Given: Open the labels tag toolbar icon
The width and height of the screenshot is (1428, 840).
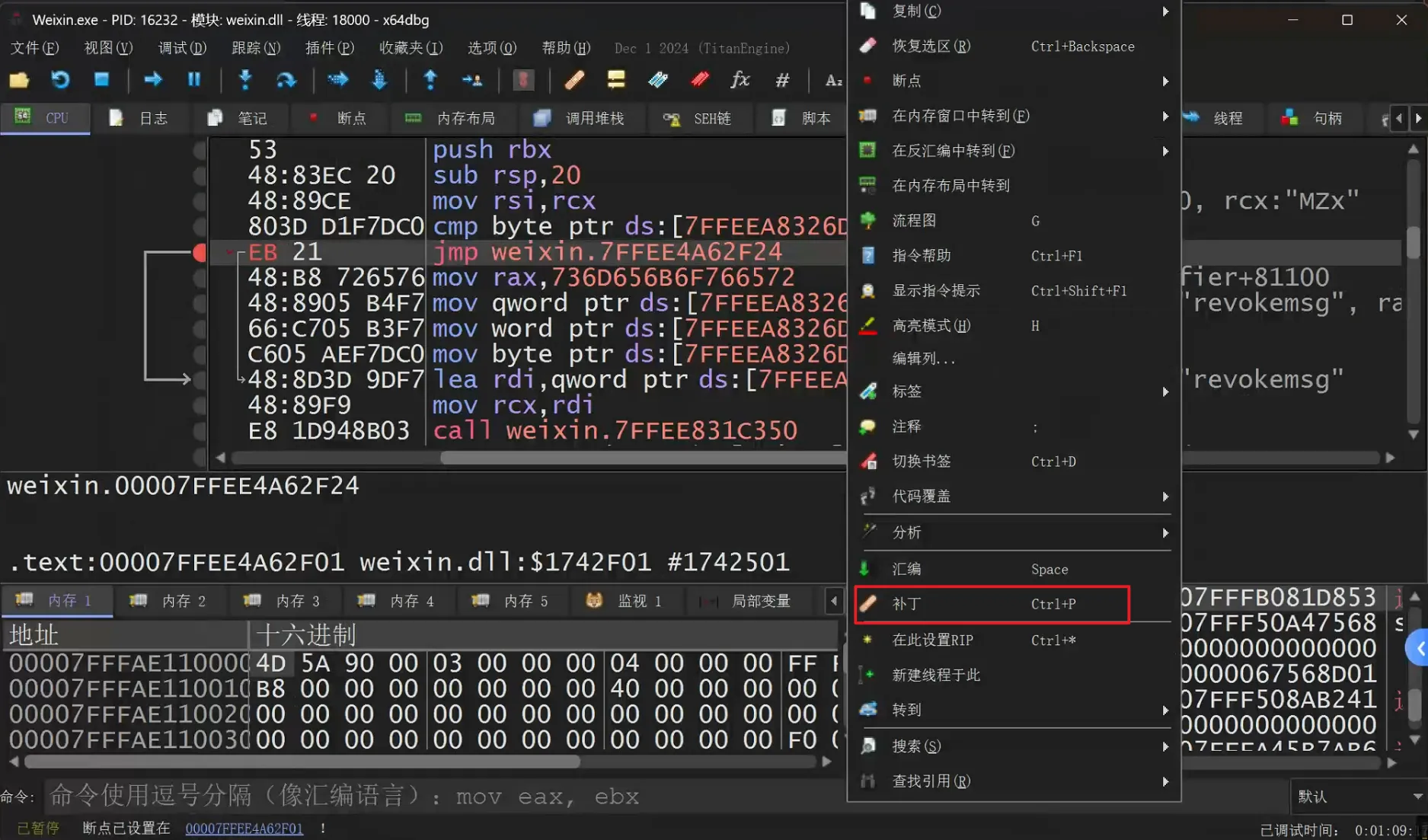Looking at the screenshot, I should click(x=658, y=80).
